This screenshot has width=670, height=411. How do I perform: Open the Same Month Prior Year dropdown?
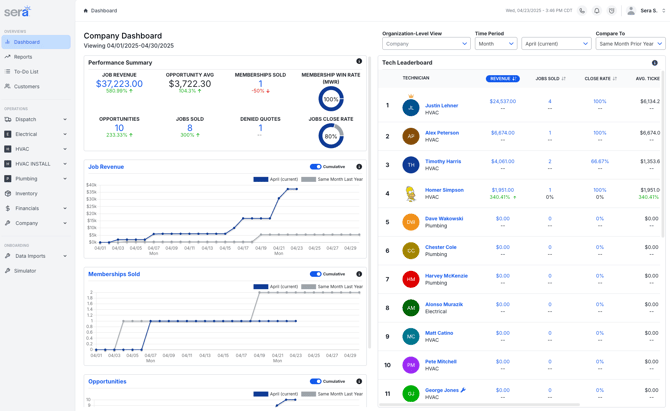pos(630,44)
